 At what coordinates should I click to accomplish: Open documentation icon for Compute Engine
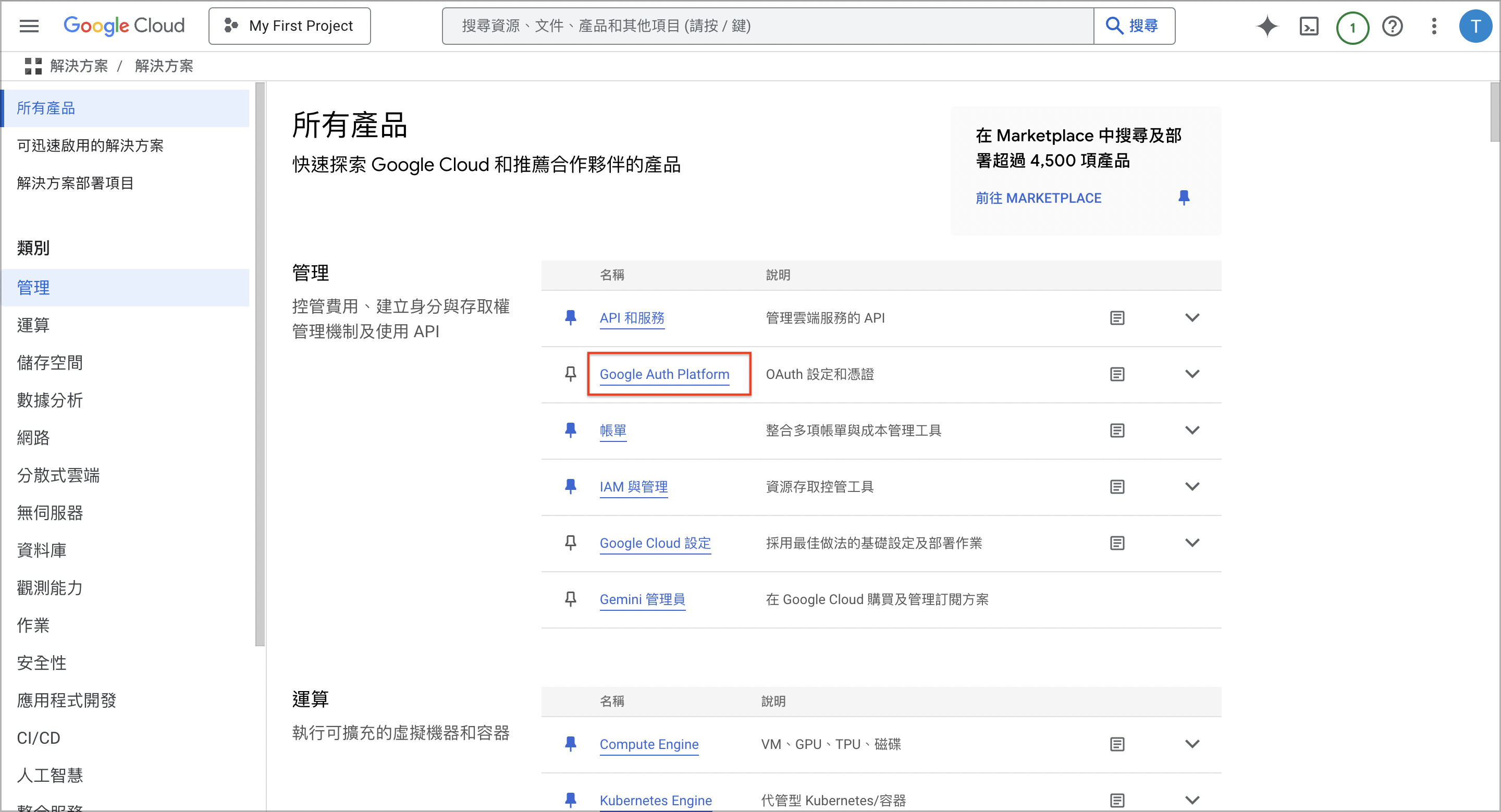[x=1117, y=744]
